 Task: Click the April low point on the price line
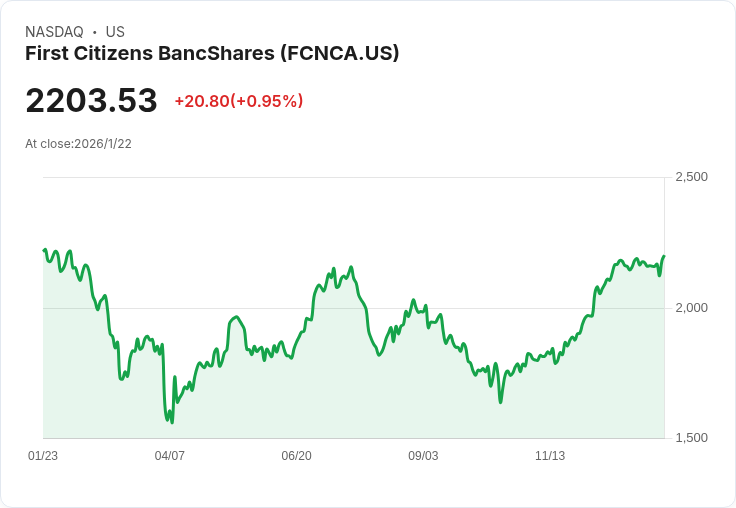coord(172,422)
